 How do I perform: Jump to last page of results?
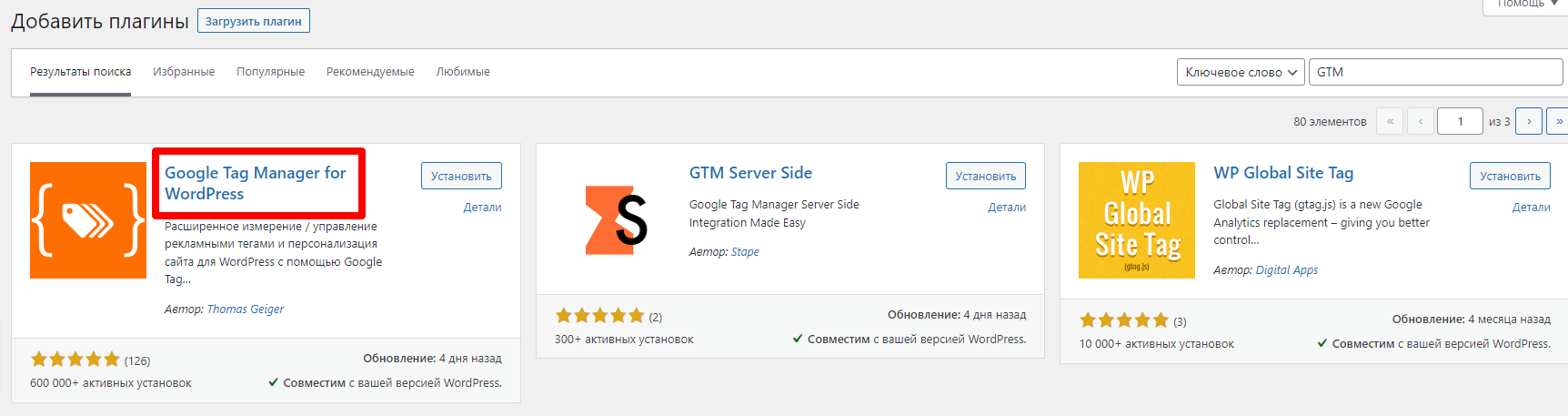1558,121
